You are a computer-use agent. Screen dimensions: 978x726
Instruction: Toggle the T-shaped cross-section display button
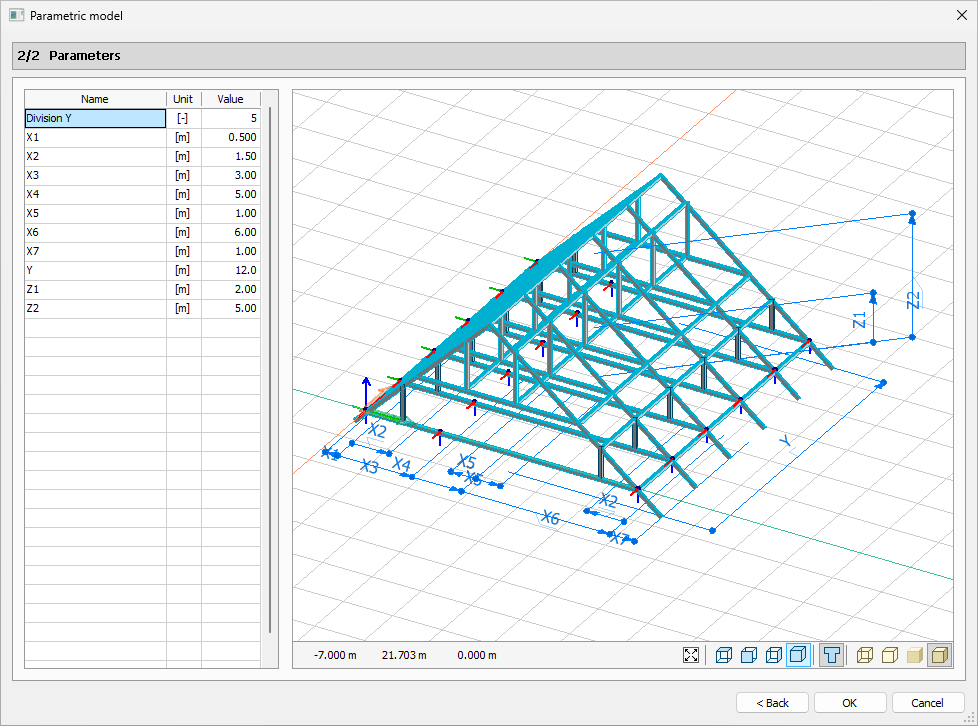click(831, 655)
